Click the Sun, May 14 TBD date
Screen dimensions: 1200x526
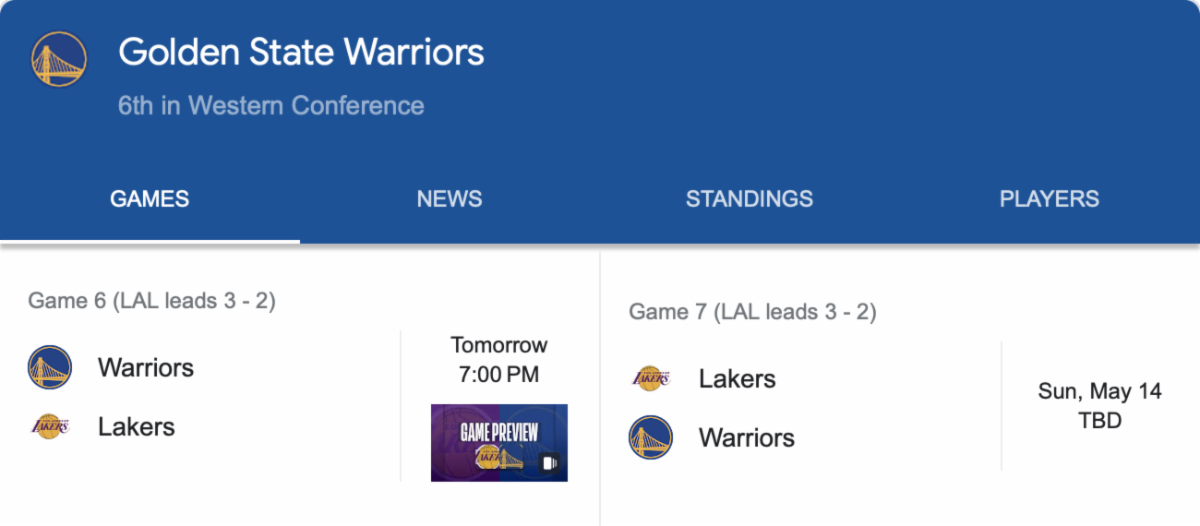[1100, 405]
